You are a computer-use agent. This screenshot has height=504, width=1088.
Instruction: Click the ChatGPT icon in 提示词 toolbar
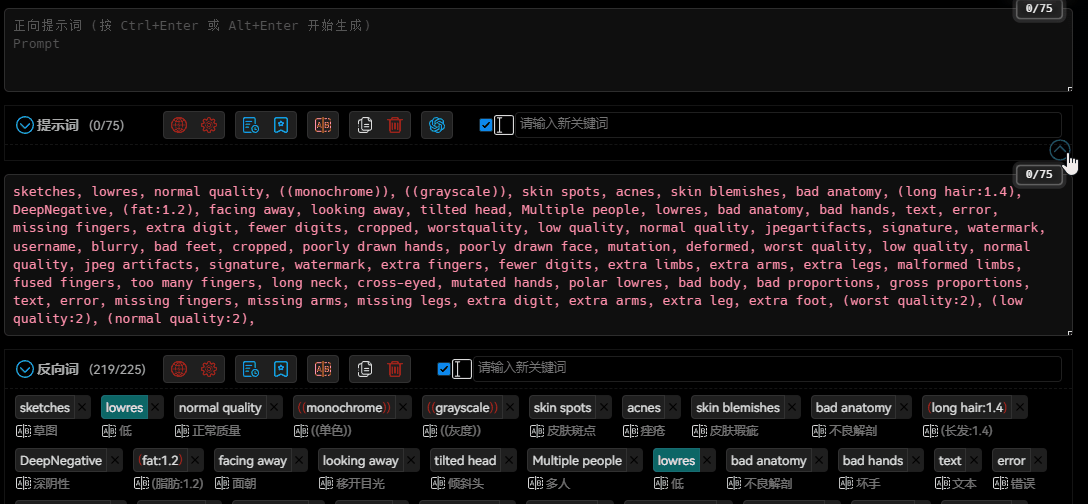(436, 125)
